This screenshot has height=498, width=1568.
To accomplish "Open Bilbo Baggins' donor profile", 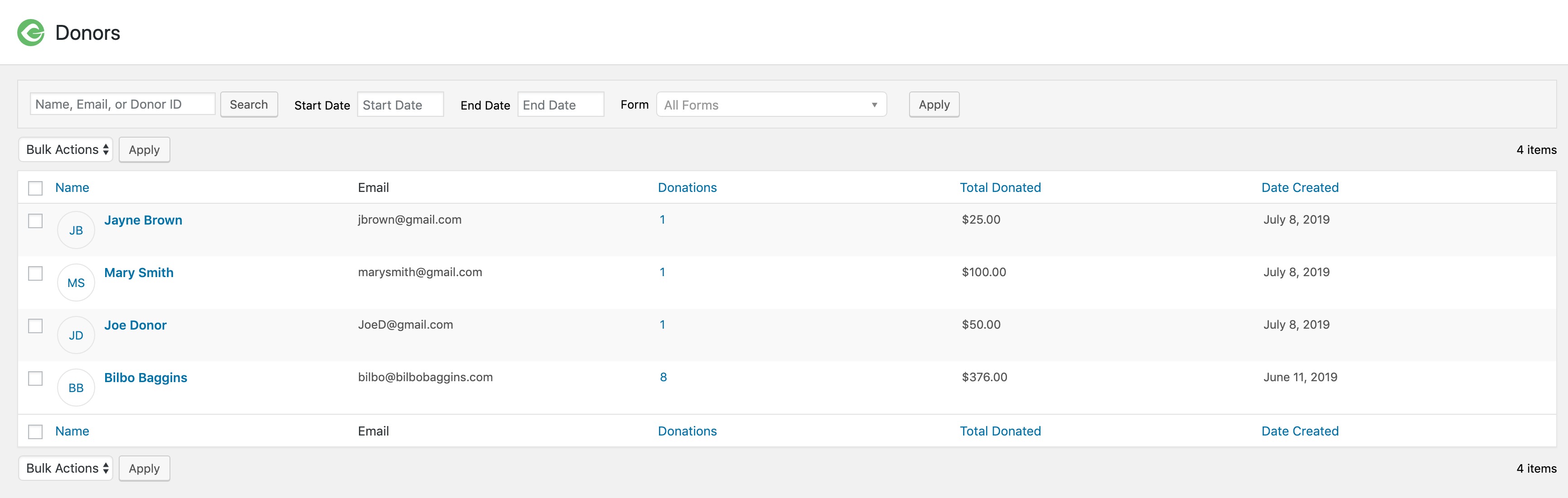I will [x=145, y=378].
